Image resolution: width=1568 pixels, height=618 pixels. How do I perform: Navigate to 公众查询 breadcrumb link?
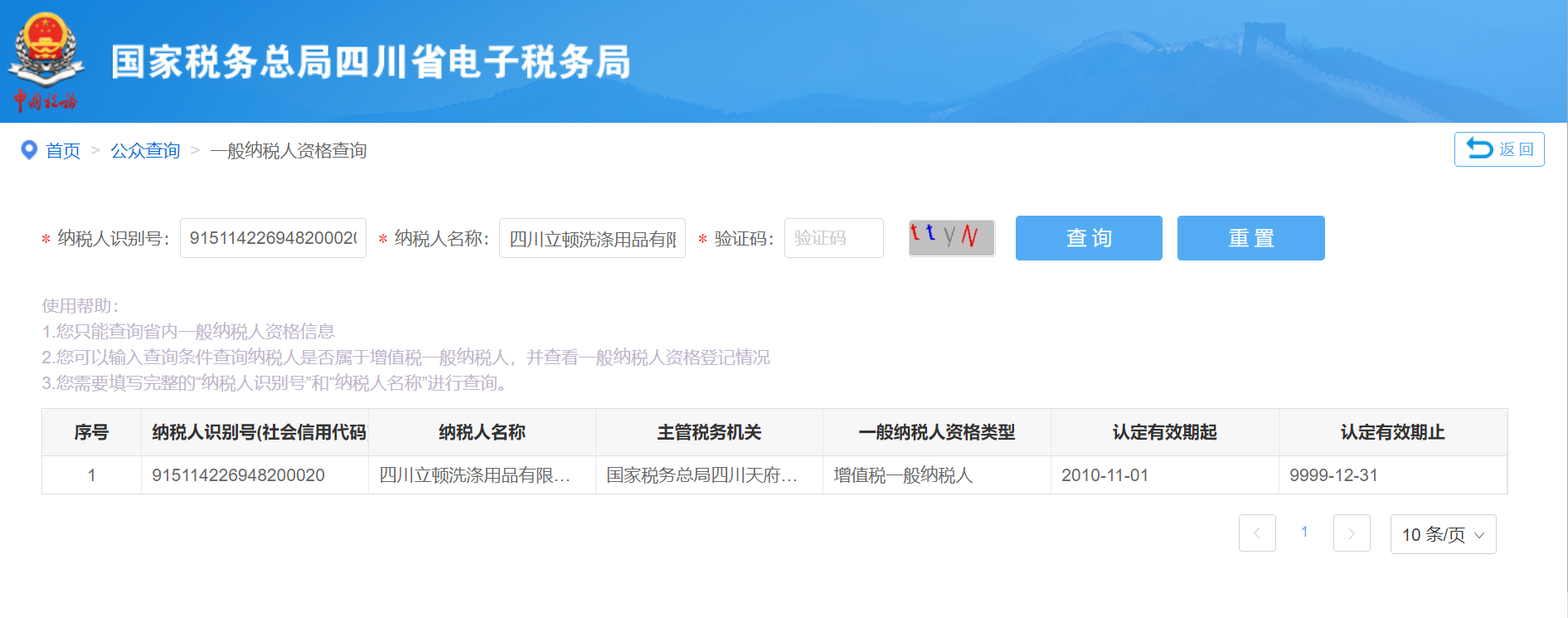(x=145, y=151)
